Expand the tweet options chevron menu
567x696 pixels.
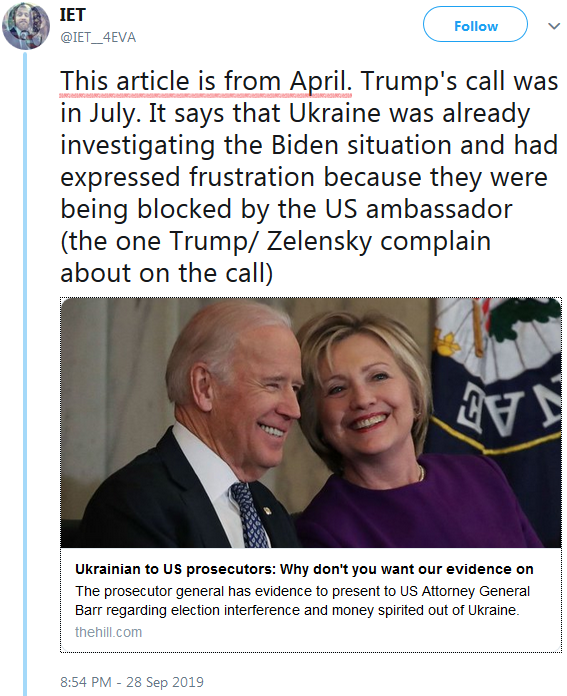tap(554, 26)
